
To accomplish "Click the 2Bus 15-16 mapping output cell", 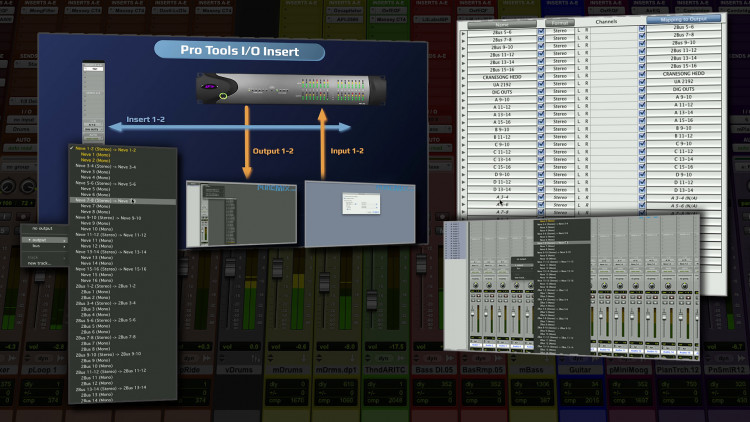I will click(684, 66).
